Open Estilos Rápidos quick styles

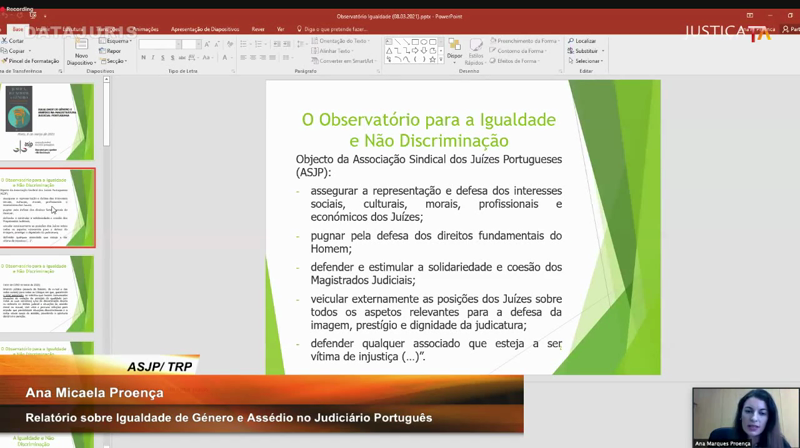coord(475,50)
